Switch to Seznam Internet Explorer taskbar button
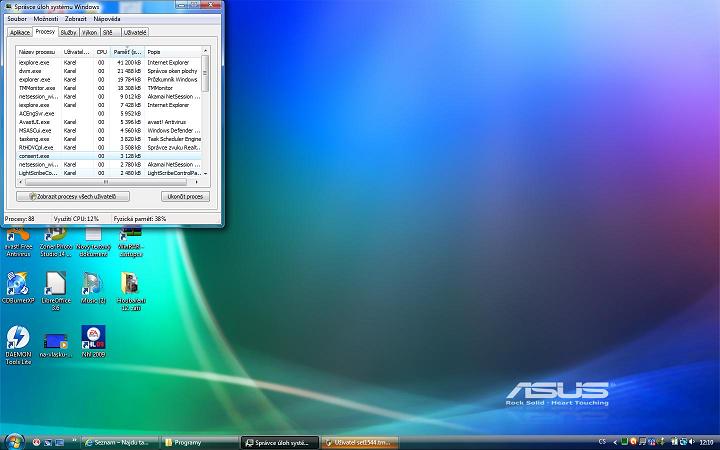The image size is (720, 450). 120,443
